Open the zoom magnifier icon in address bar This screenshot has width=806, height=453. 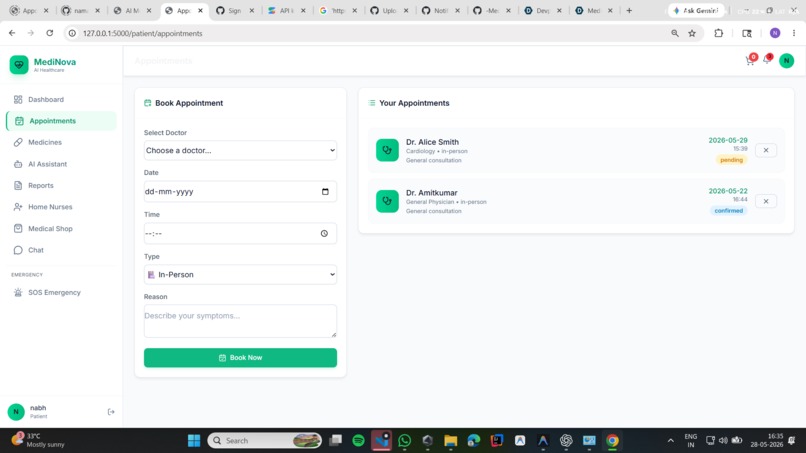tap(674, 33)
